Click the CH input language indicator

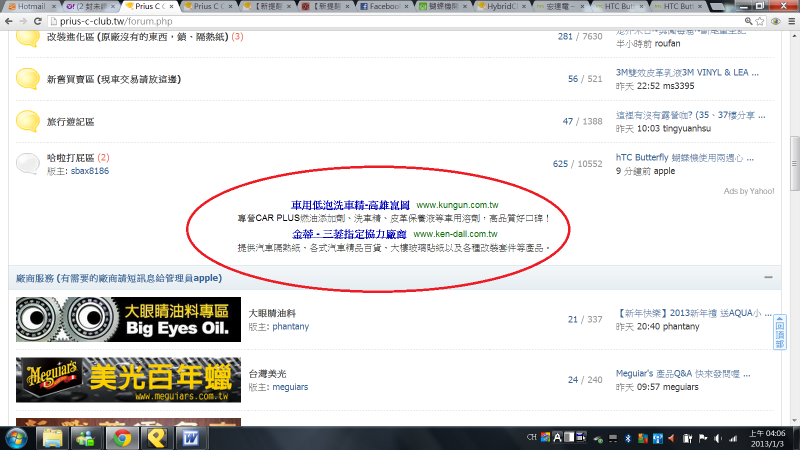[531, 437]
